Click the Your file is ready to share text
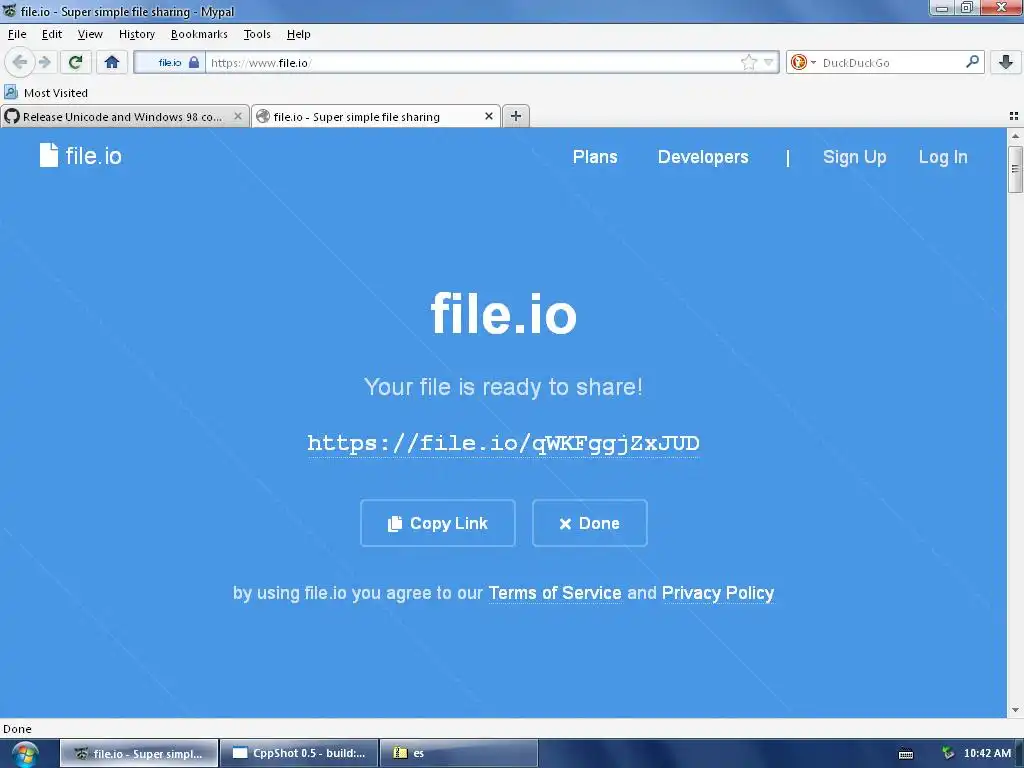The width and height of the screenshot is (1024, 768). tap(504, 387)
